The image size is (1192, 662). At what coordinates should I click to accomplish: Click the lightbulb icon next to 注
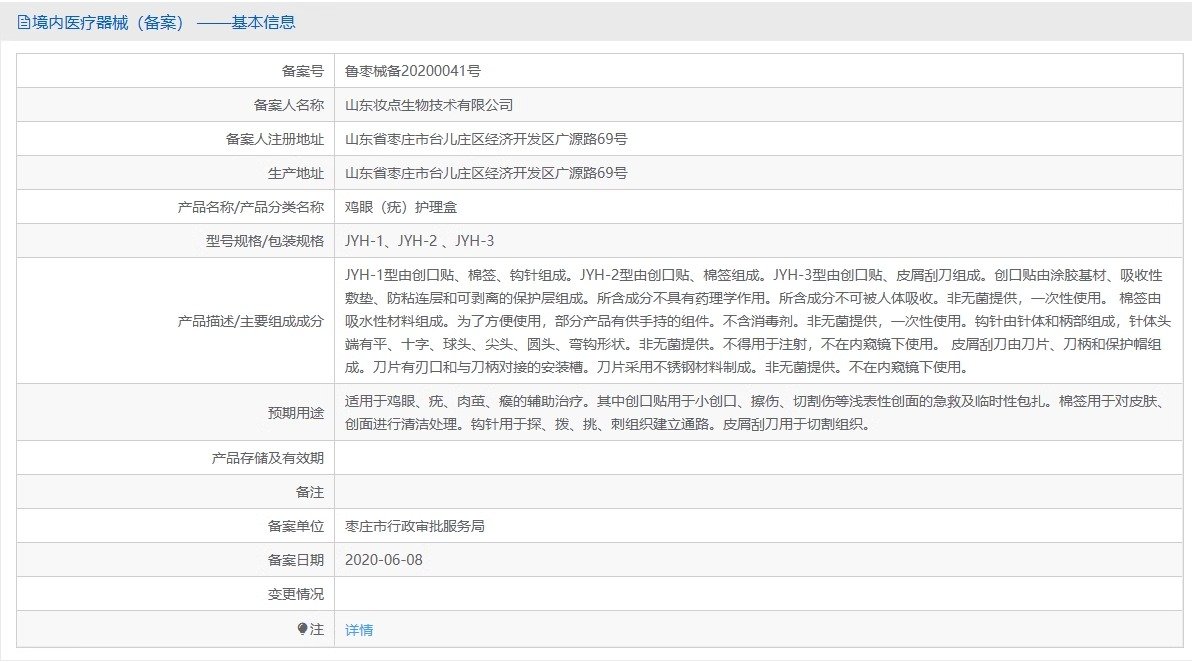click(x=303, y=629)
